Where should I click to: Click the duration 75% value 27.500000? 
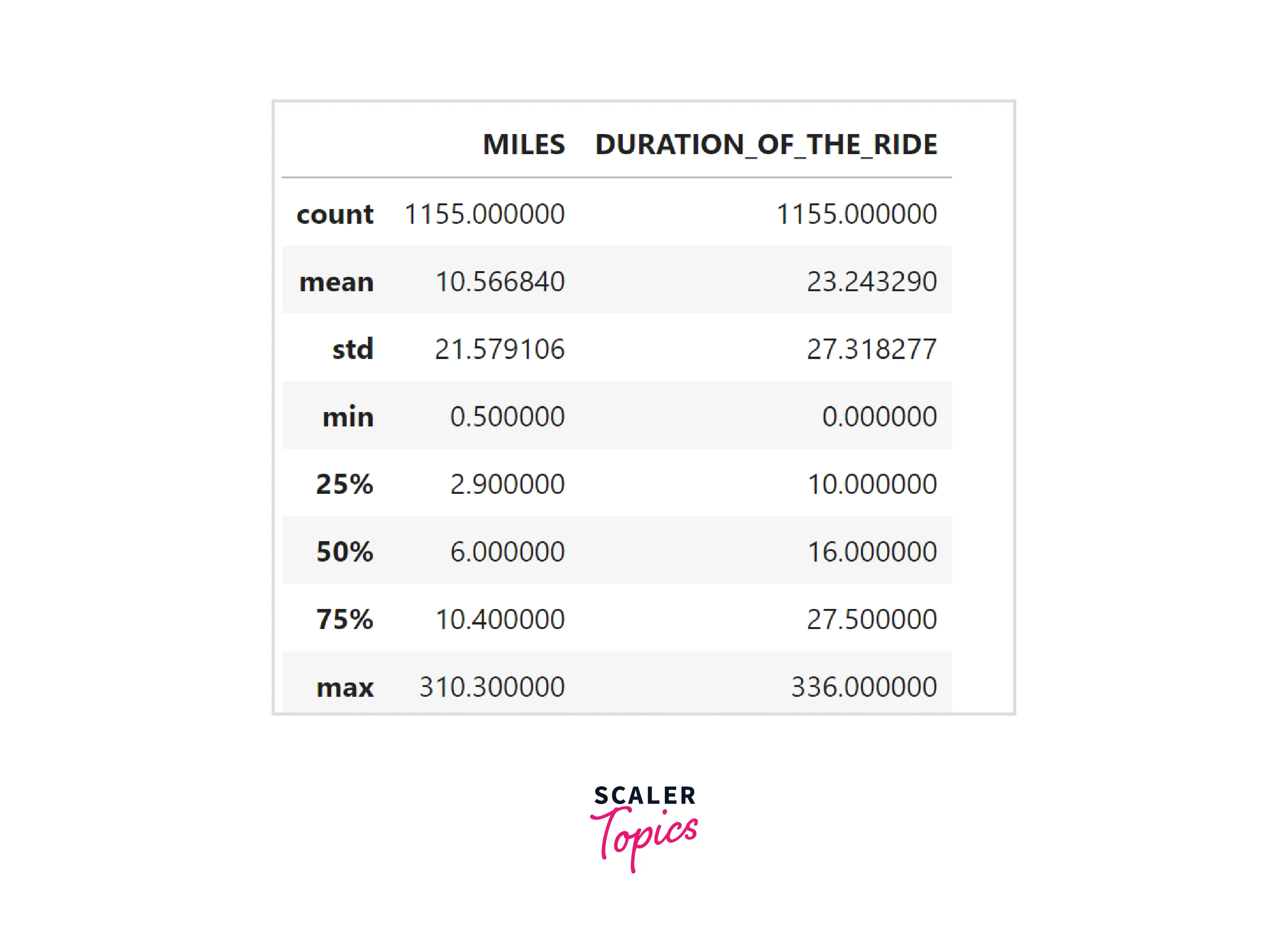coord(872,620)
